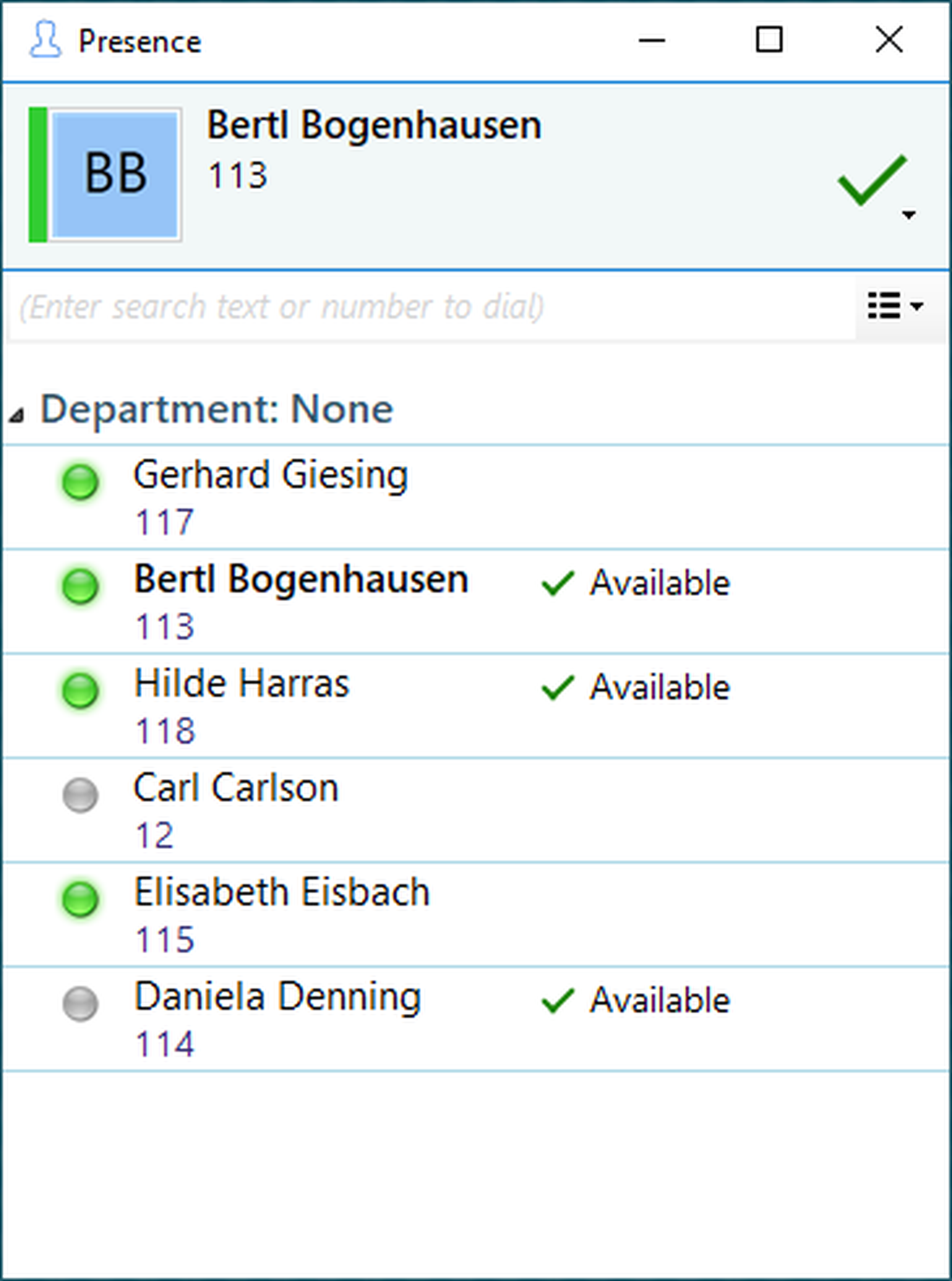Click the BB avatar picture
Viewport: 952px width, 1281px height.
115,174
